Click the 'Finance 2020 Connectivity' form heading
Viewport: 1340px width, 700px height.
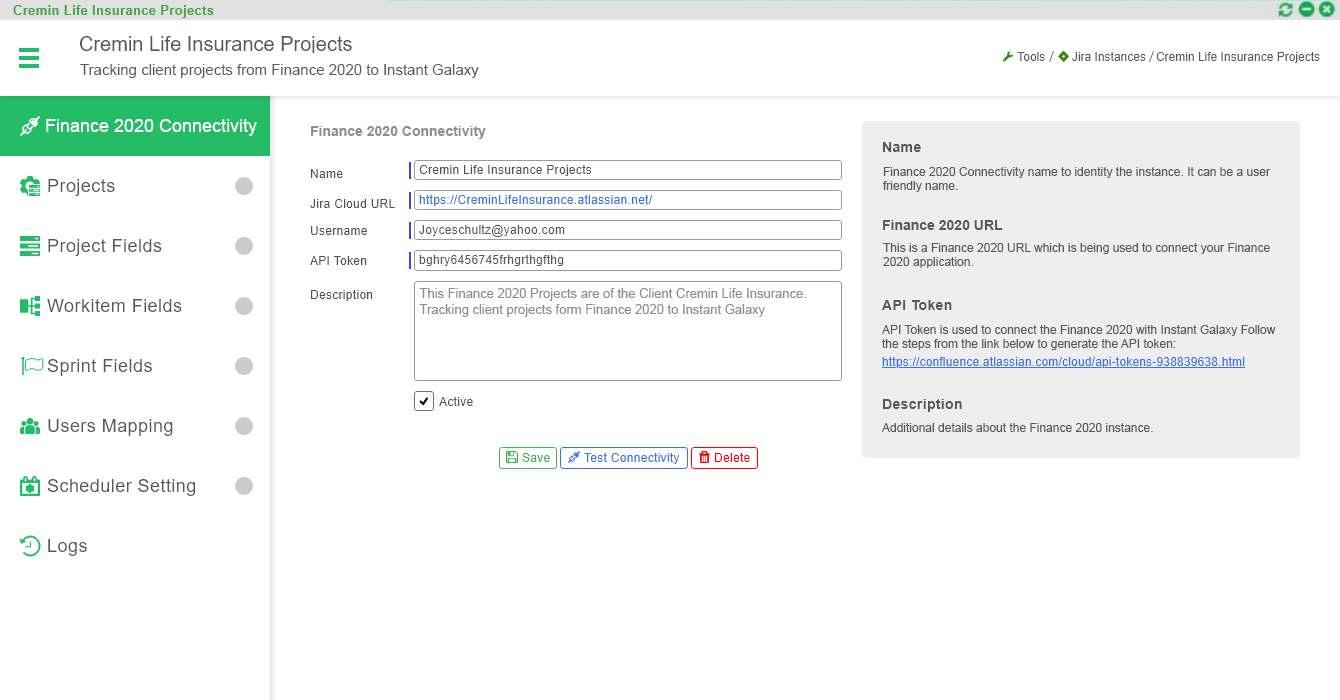coord(398,131)
